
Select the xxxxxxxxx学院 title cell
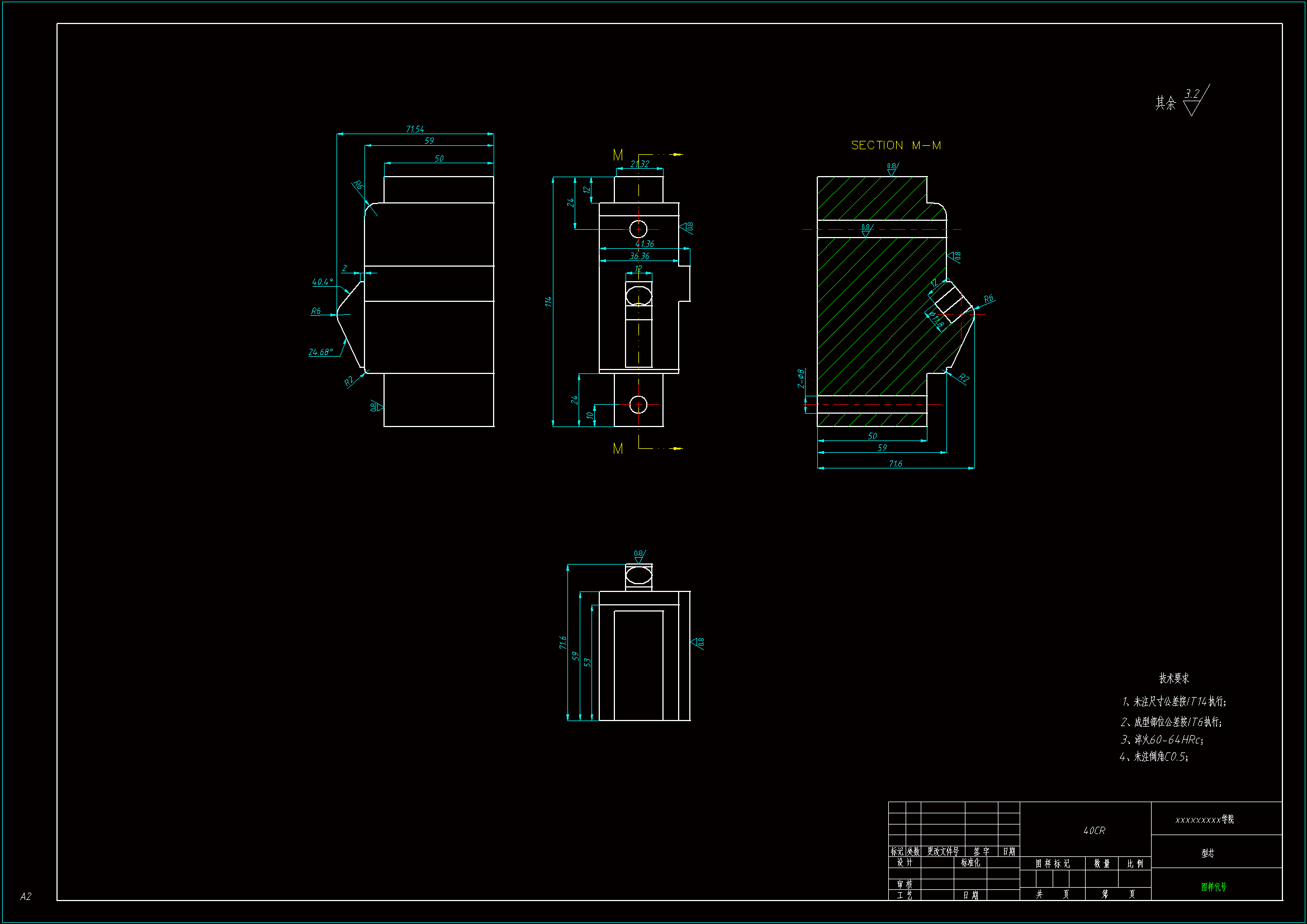(1205, 819)
